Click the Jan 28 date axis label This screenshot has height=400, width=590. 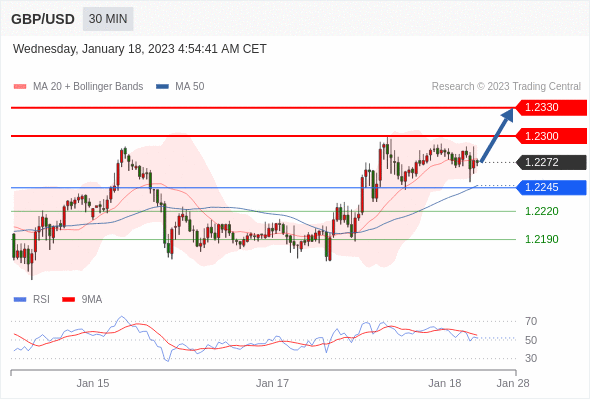513,383
